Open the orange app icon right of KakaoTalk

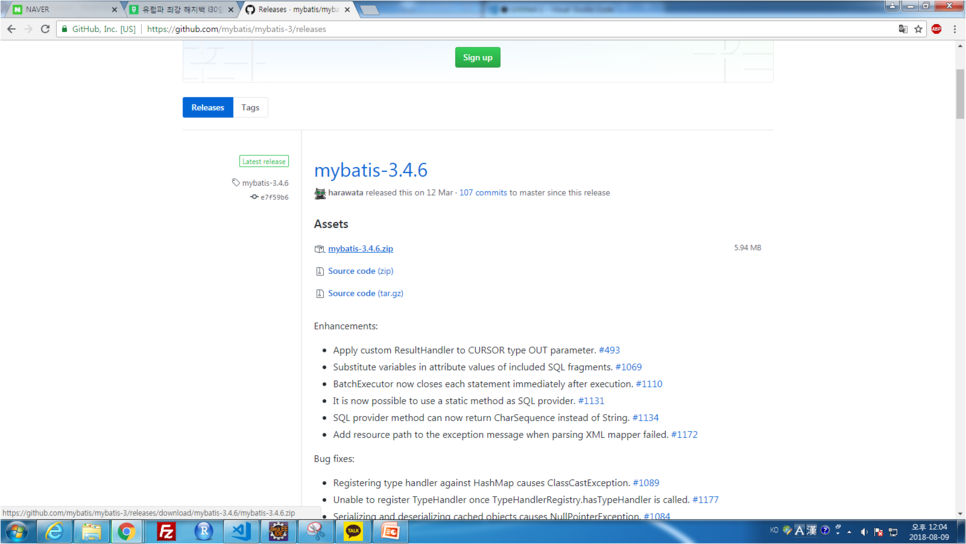click(390, 531)
